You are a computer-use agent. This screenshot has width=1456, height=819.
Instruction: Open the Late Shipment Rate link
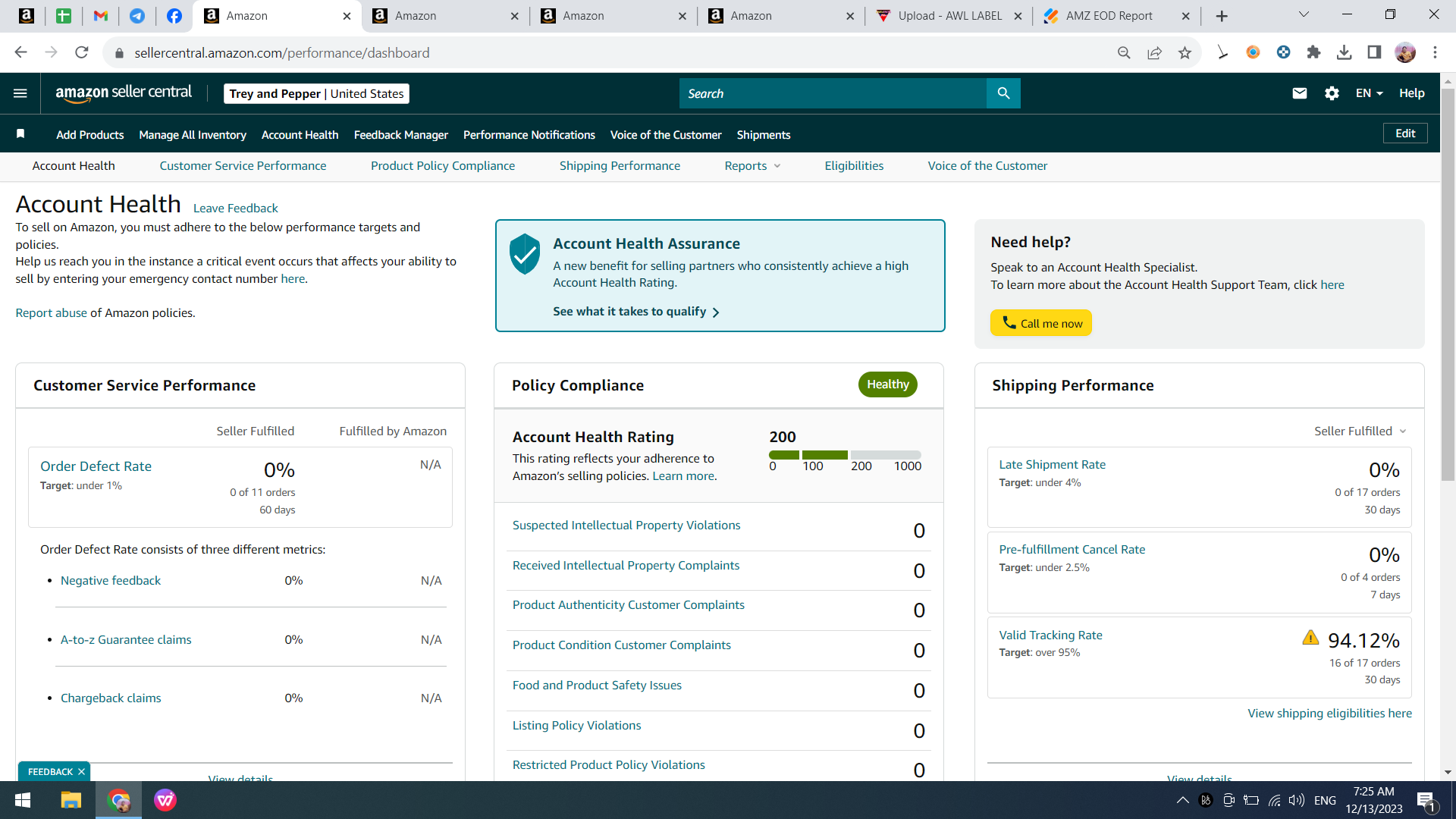point(1052,465)
